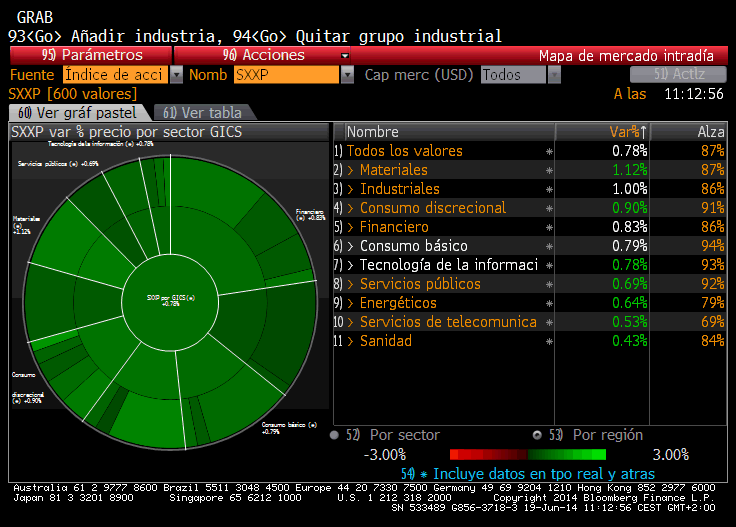
Task: Click asterisk icon in Todos los valores row
Action: (x=549, y=152)
